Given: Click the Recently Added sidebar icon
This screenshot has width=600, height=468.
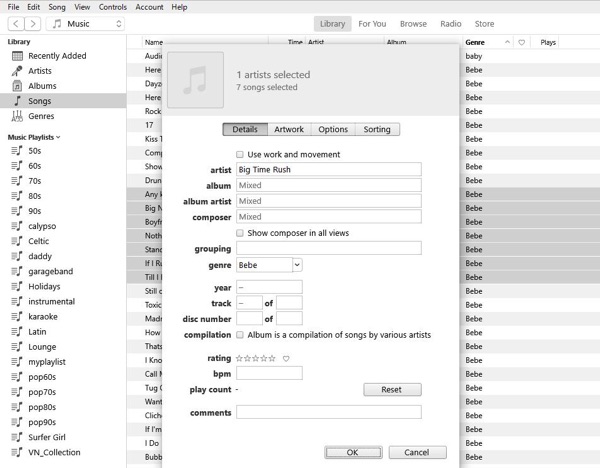Looking at the screenshot, I should (17, 56).
